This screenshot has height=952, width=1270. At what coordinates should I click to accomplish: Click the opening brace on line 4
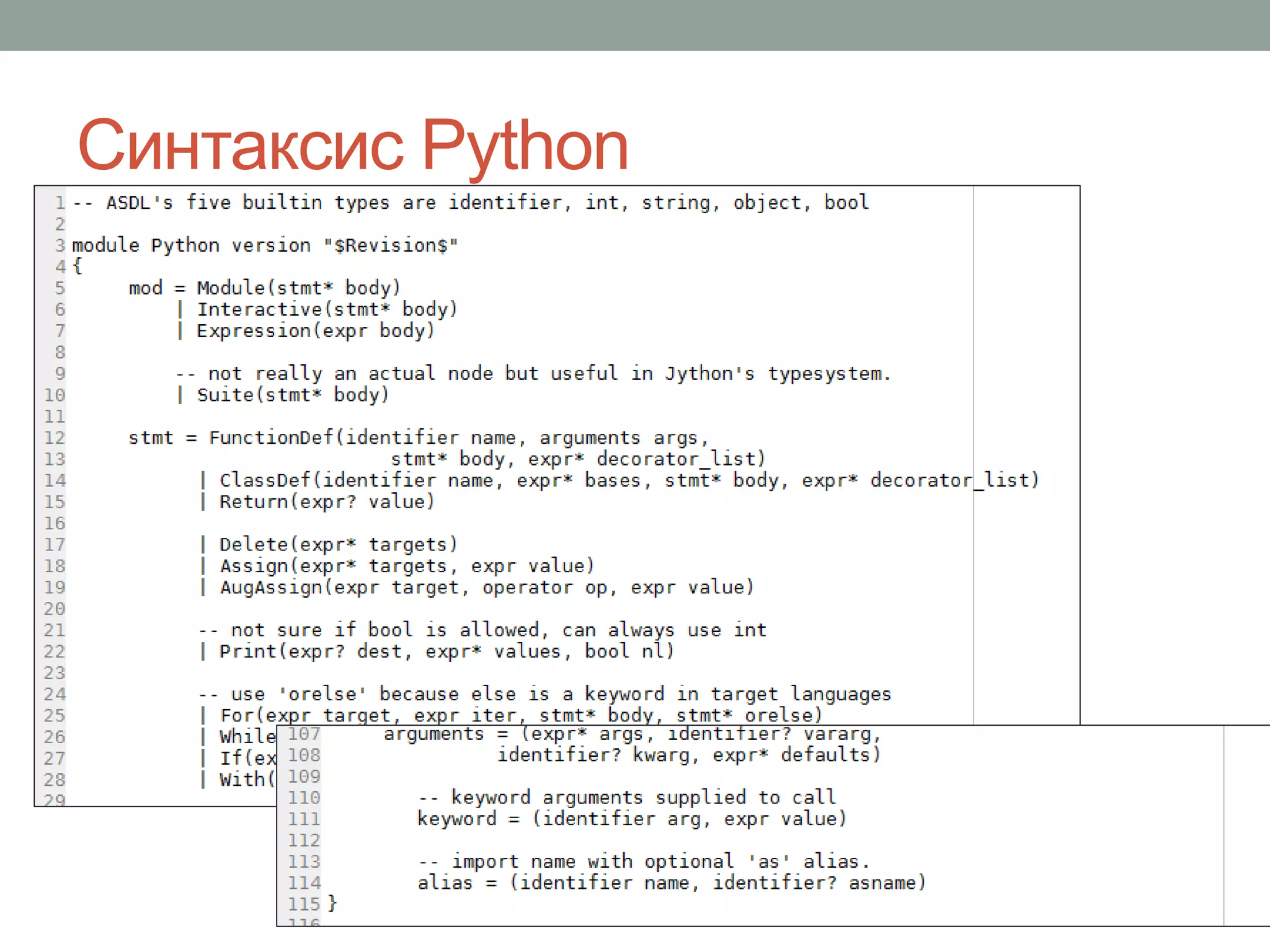tap(77, 267)
